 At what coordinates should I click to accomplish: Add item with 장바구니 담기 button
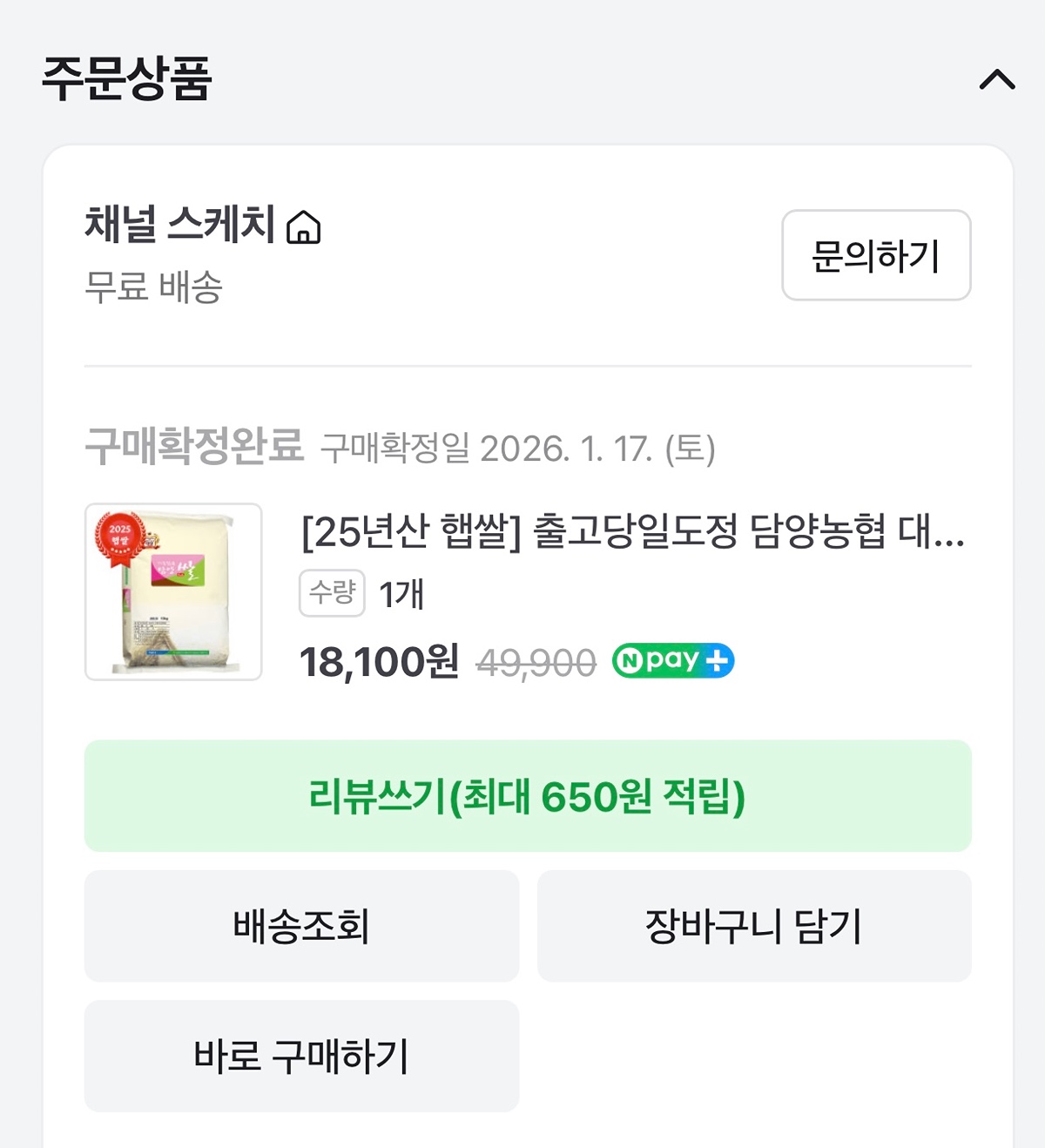click(x=754, y=926)
